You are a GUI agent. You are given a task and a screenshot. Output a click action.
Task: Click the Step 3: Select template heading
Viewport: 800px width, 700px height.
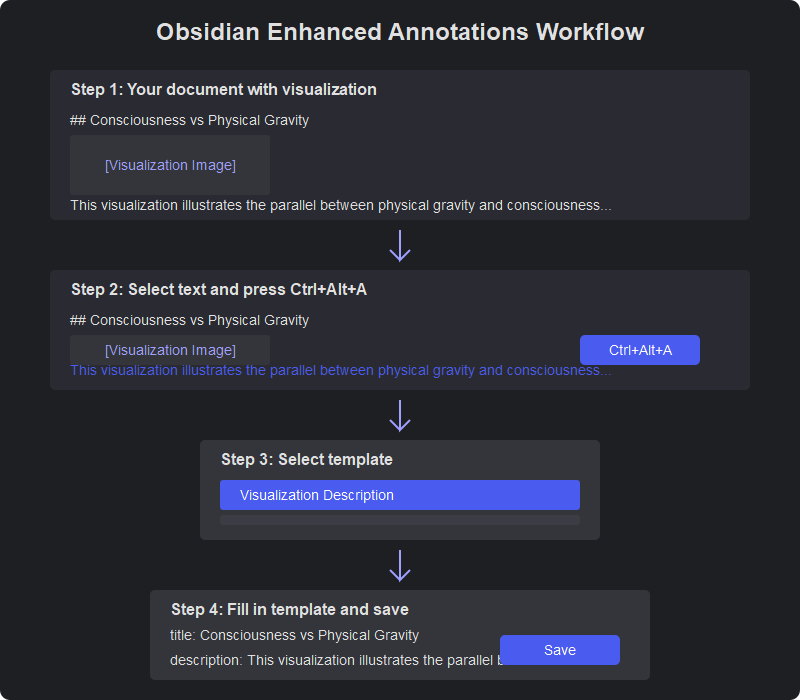pos(307,460)
